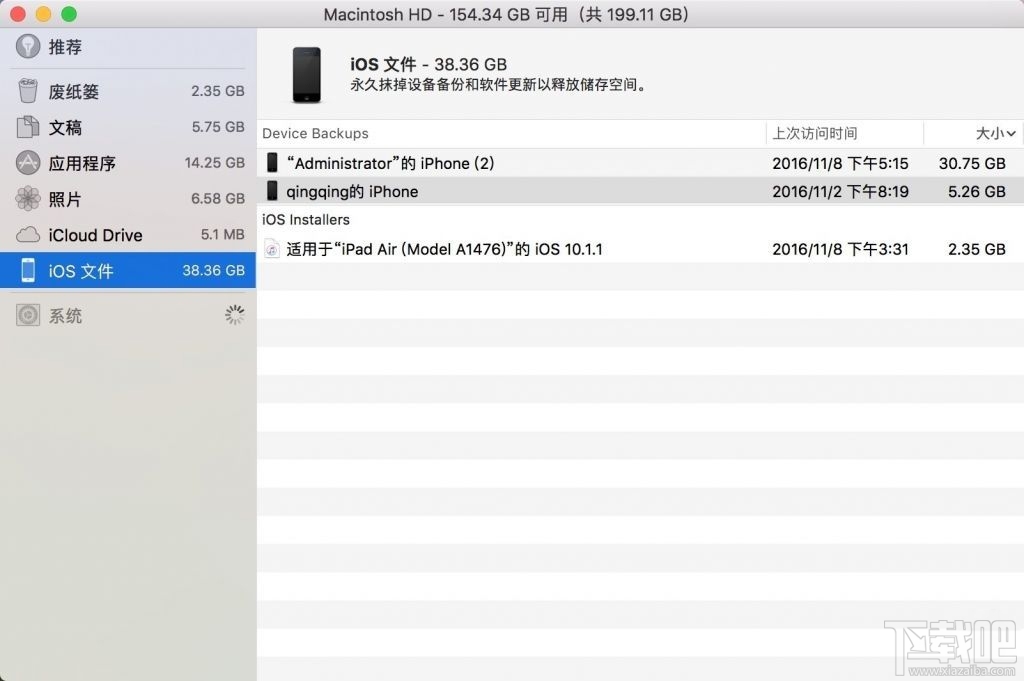Select the 推荐 sidebar item
The height and width of the screenshot is (681, 1024).
[x=60, y=46]
